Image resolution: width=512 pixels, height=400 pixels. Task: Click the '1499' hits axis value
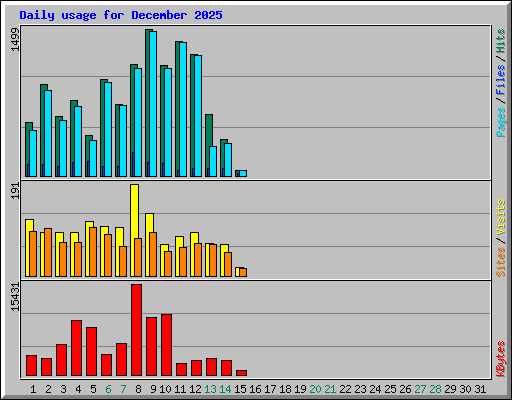click(15, 39)
